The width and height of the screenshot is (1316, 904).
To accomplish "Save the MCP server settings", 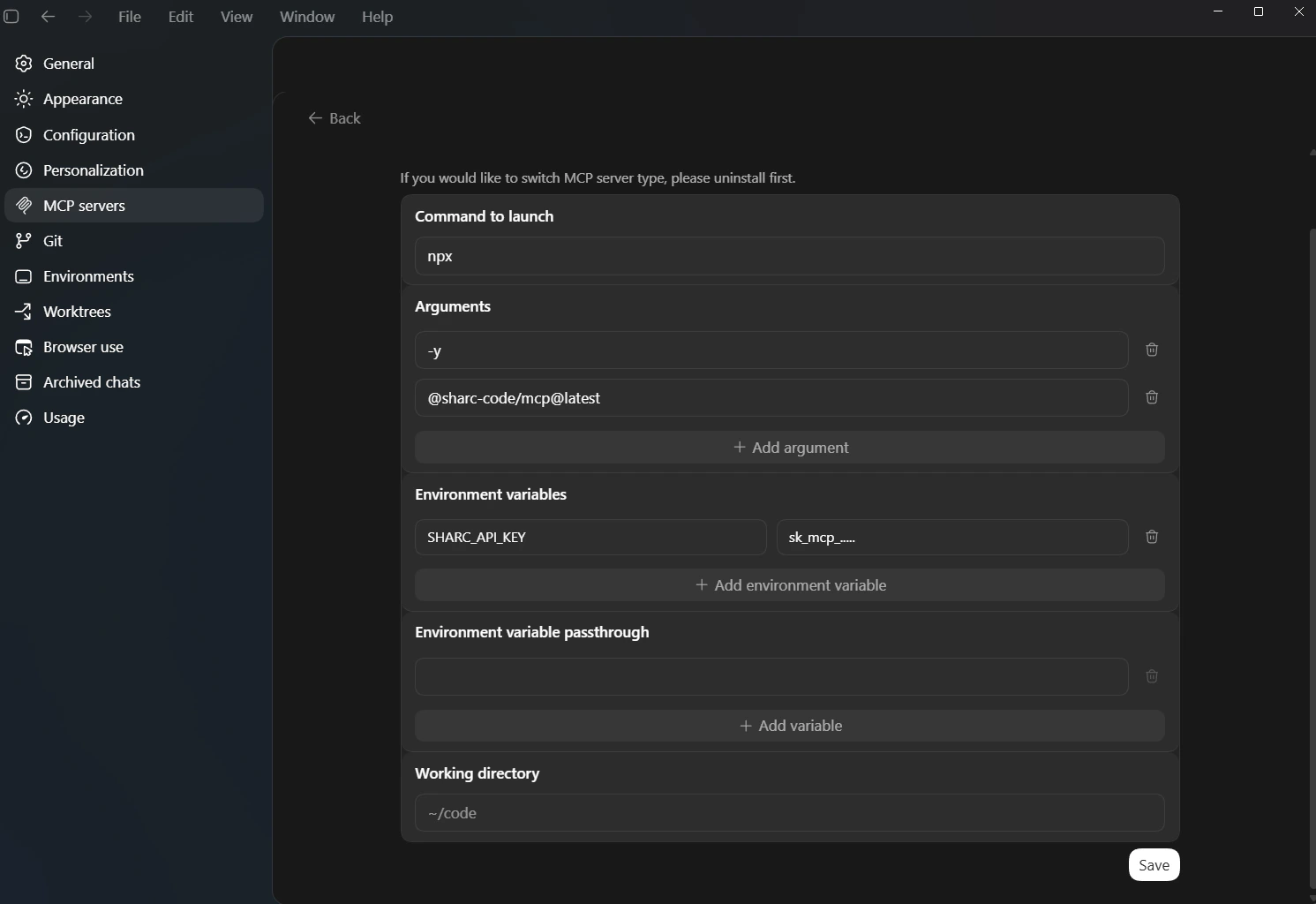I will pyautogui.click(x=1154, y=865).
